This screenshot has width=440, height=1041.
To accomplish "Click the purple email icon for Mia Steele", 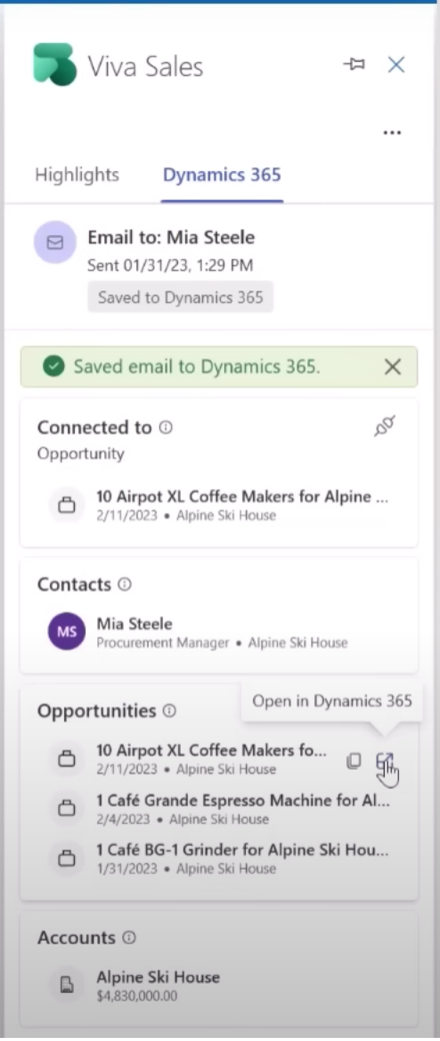I will tap(55, 242).
